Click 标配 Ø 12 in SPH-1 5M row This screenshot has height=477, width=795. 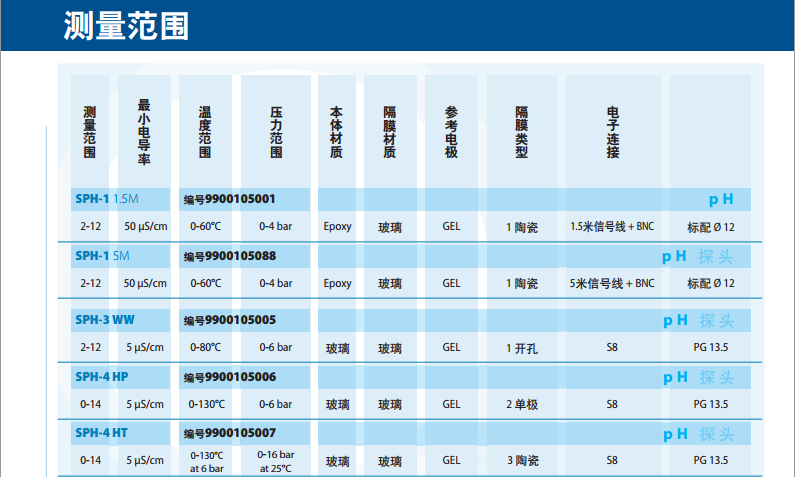pyautogui.click(x=711, y=283)
